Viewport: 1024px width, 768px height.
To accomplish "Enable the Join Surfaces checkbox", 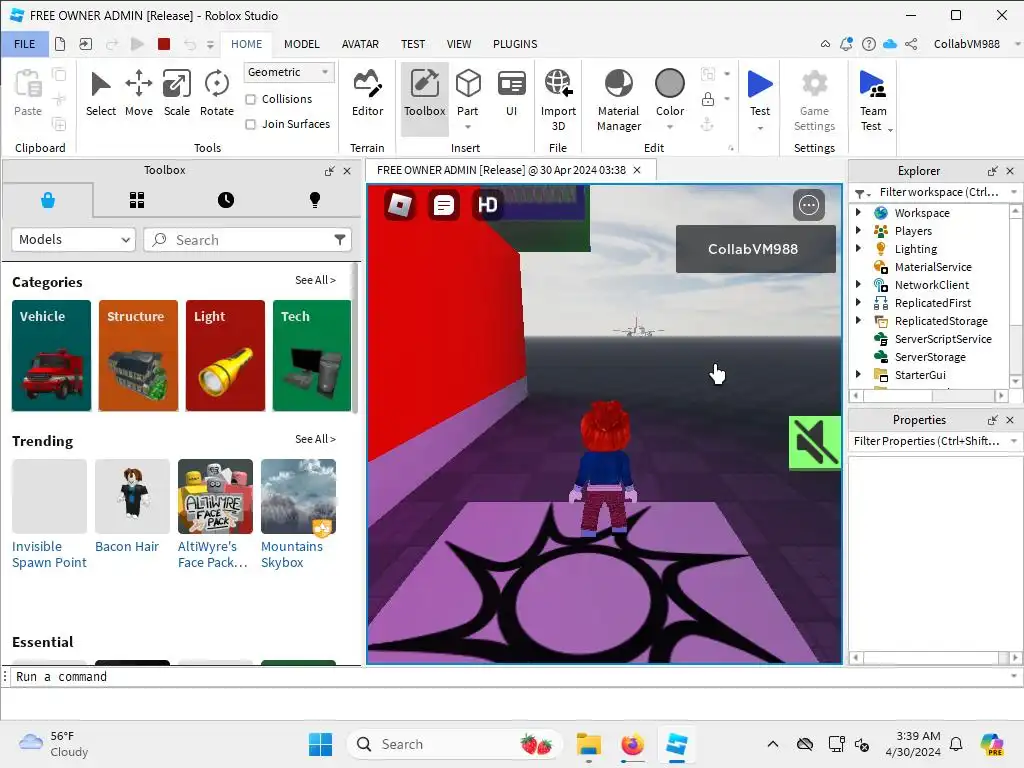I will click(x=250, y=124).
